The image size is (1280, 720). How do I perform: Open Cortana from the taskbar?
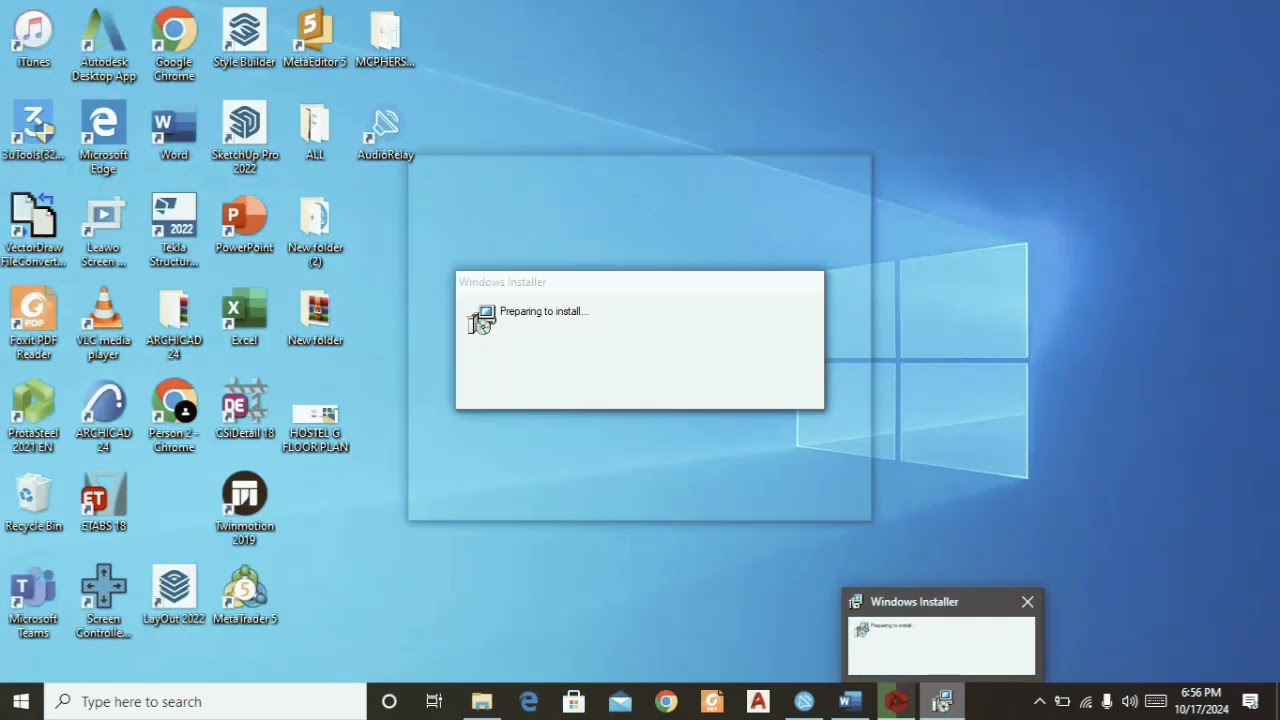point(389,701)
